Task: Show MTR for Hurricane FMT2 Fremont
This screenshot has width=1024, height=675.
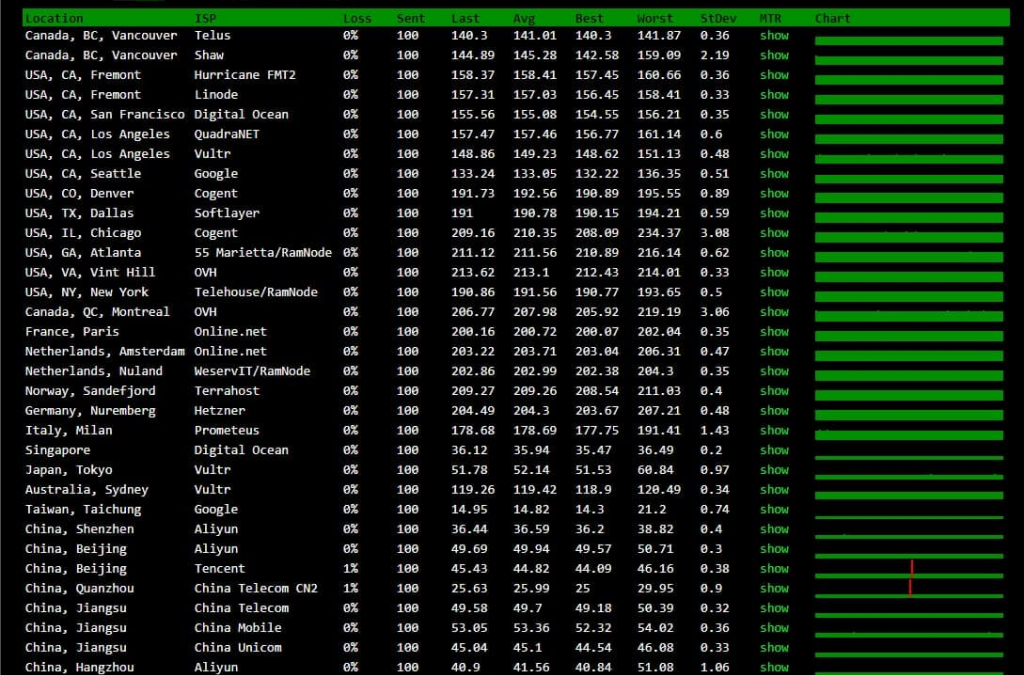Action: [774, 75]
